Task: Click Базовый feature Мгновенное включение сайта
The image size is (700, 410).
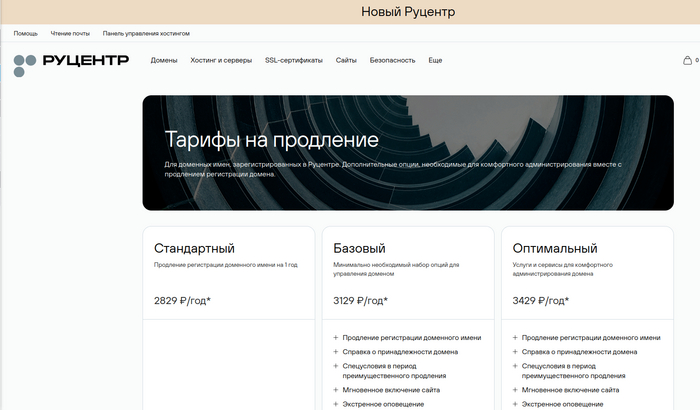Action: pos(391,390)
